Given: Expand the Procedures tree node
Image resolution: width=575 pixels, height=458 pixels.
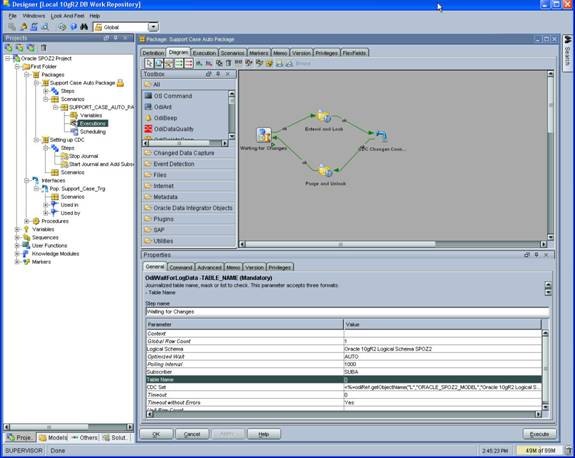Looking at the screenshot, I should click(x=26, y=221).
